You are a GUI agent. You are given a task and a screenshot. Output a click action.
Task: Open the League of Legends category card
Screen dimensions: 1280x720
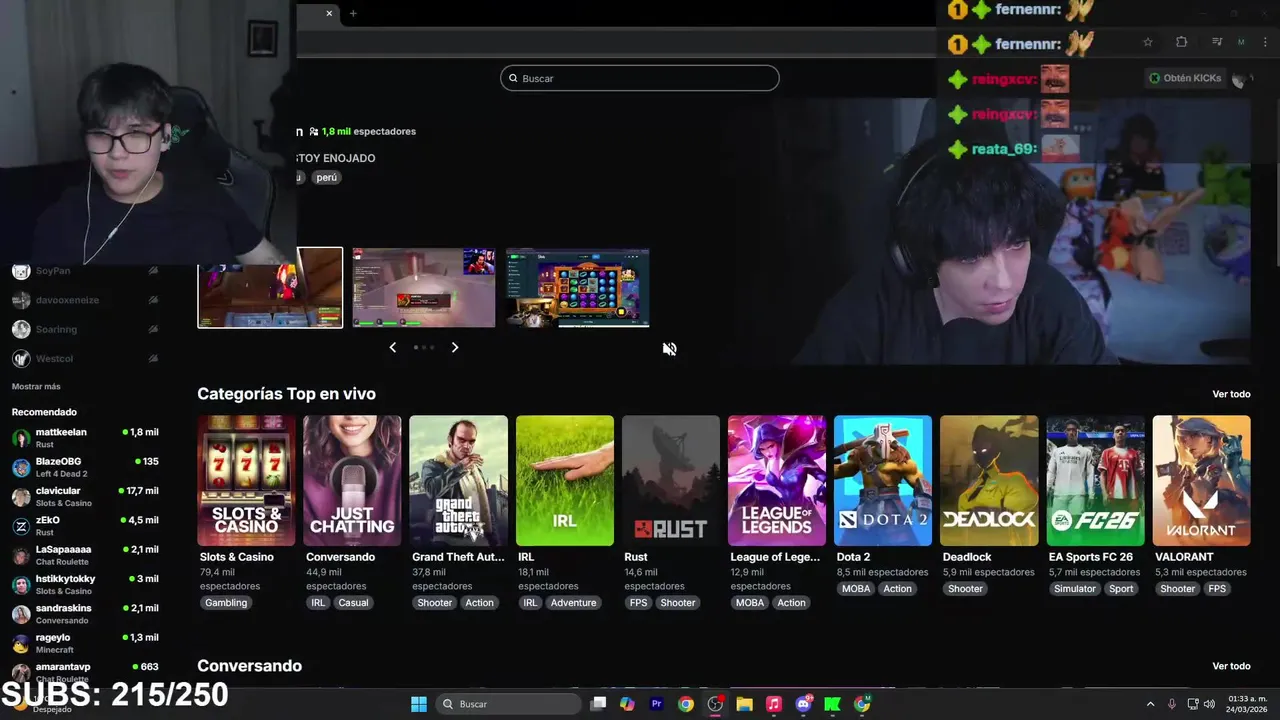tap(776, 481)
